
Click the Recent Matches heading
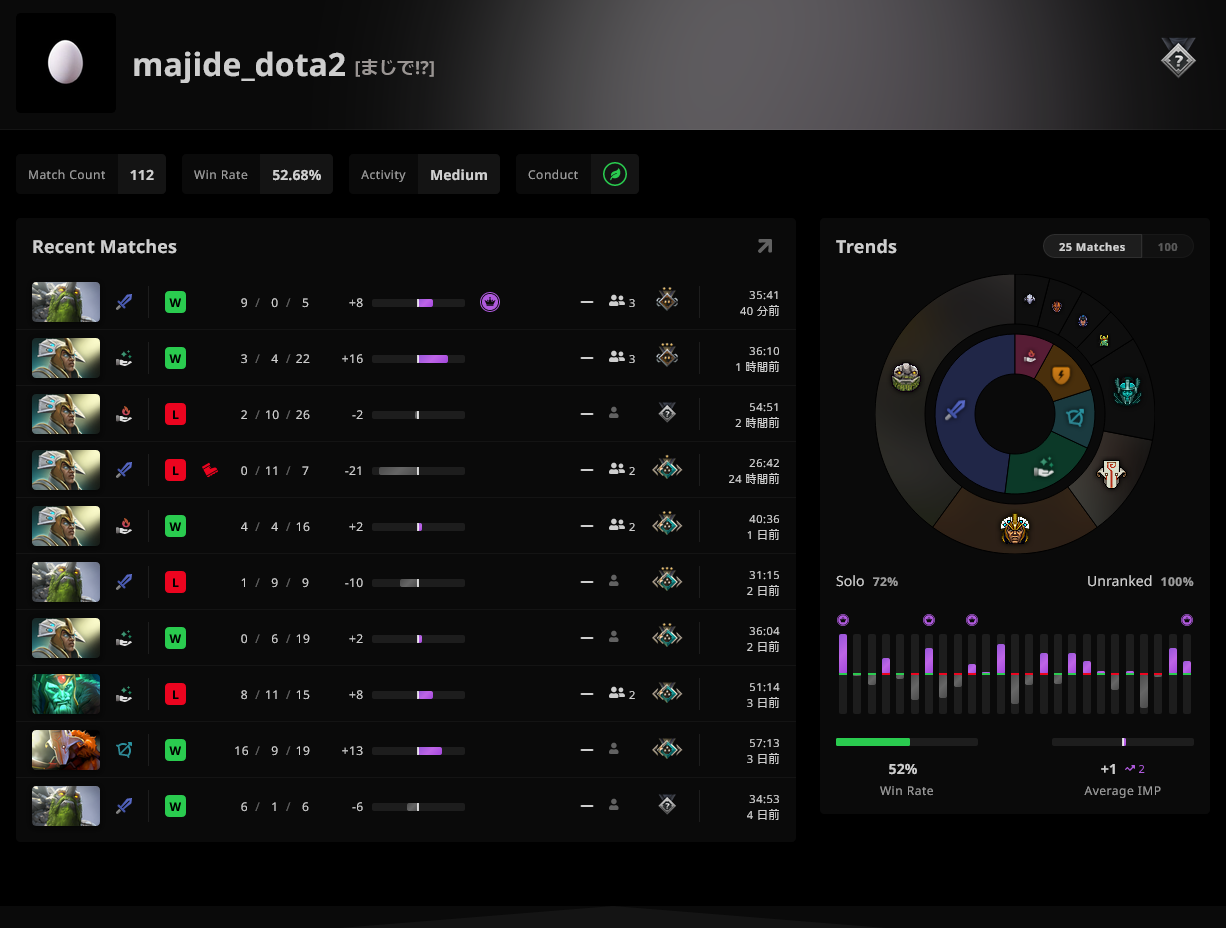104,247
